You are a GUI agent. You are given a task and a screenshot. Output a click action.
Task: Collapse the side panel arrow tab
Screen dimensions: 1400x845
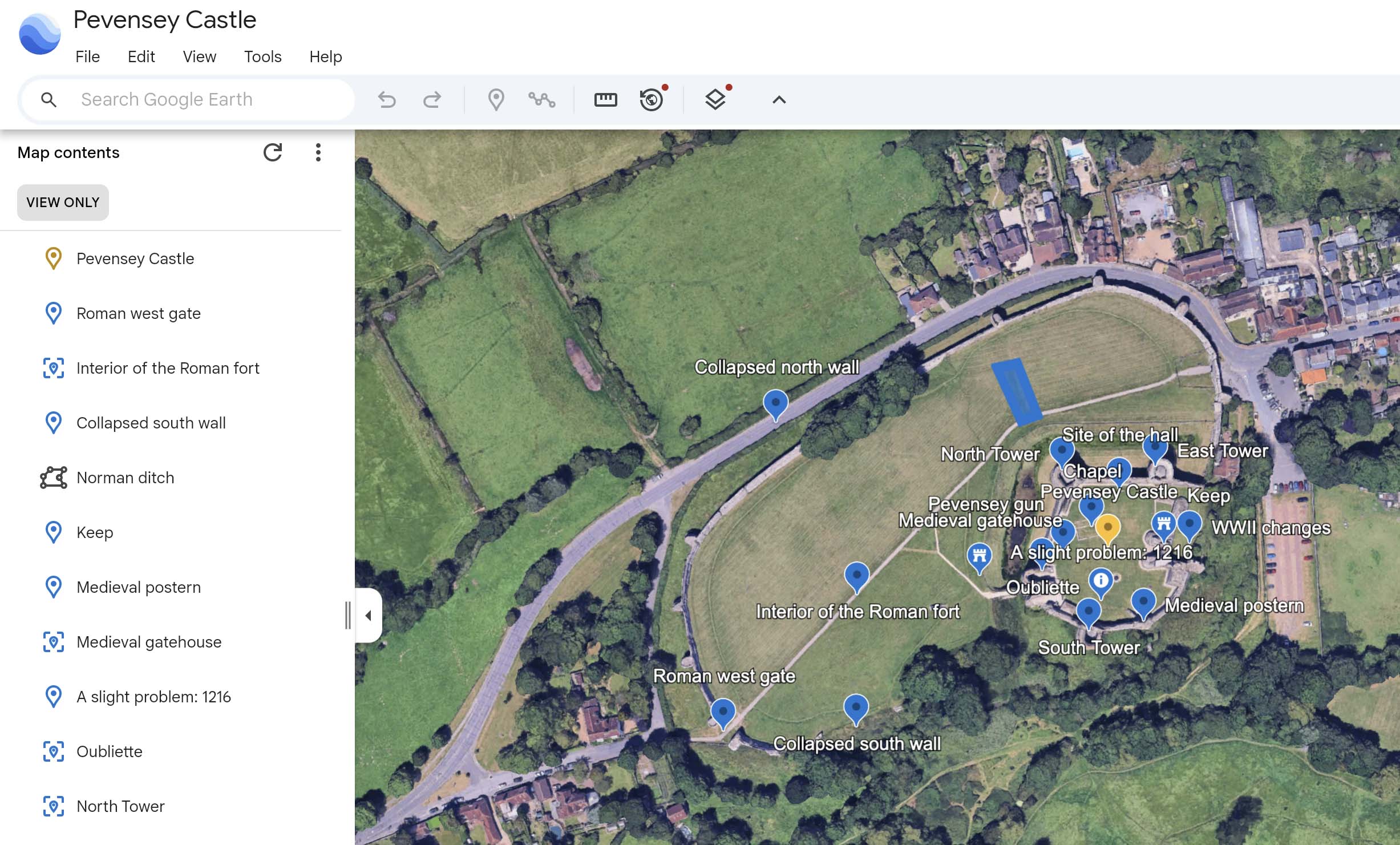369,615
